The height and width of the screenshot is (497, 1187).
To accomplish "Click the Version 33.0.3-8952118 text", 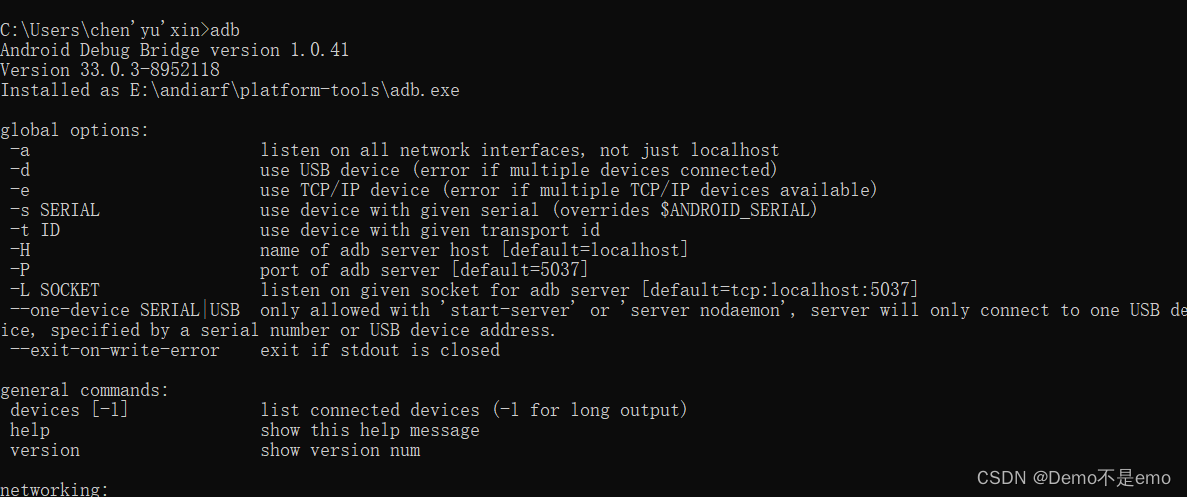I will coord(110,70).
